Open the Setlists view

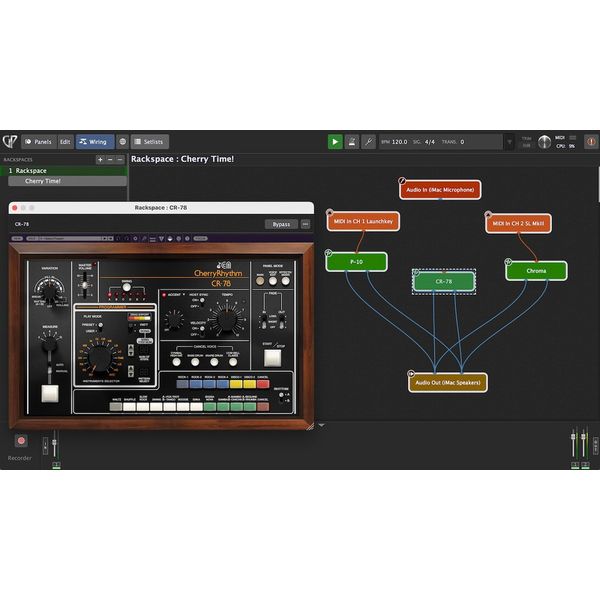click(x=149, y=142)
